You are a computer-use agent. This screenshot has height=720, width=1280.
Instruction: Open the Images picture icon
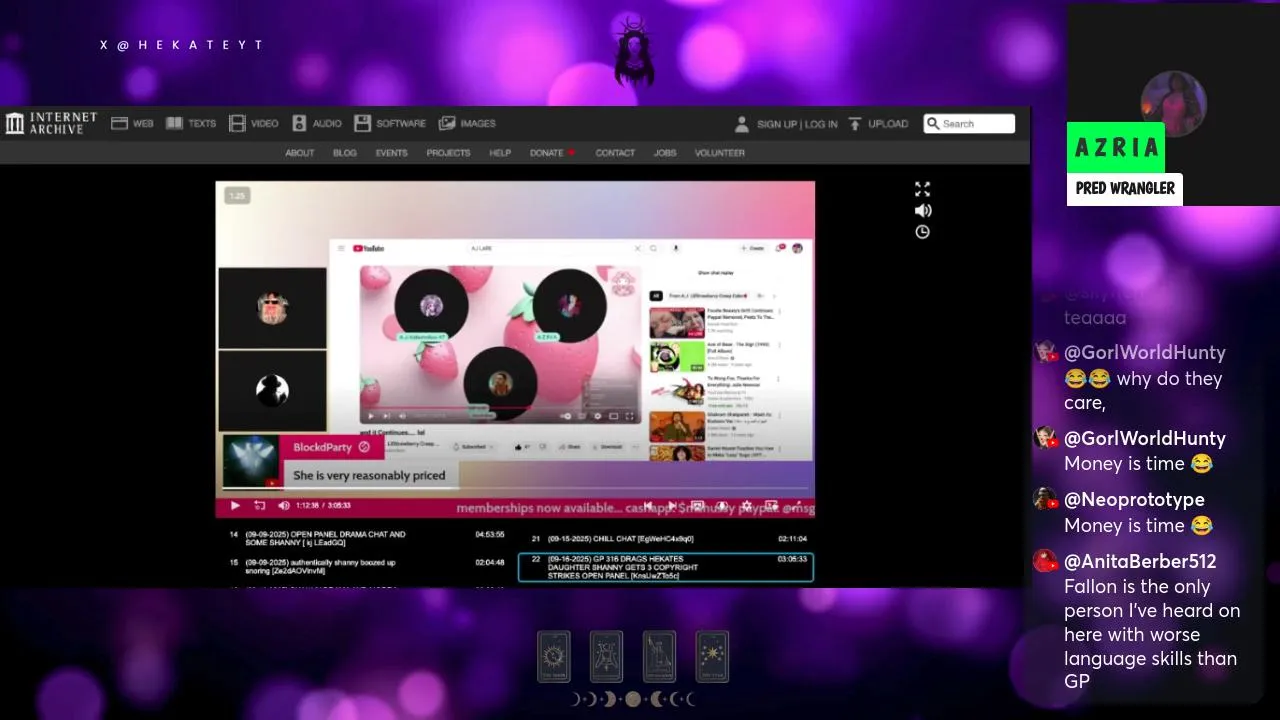coord(447,123)
